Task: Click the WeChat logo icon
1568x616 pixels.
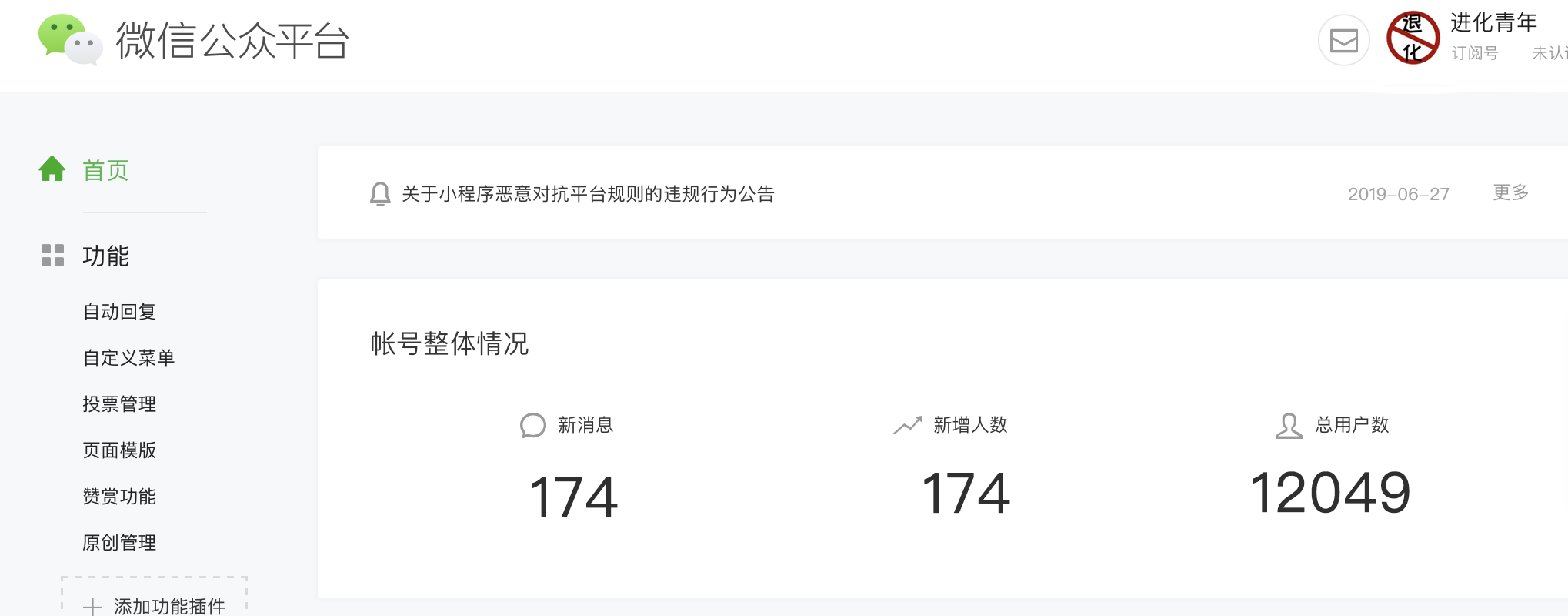Action: coord(70,39)
